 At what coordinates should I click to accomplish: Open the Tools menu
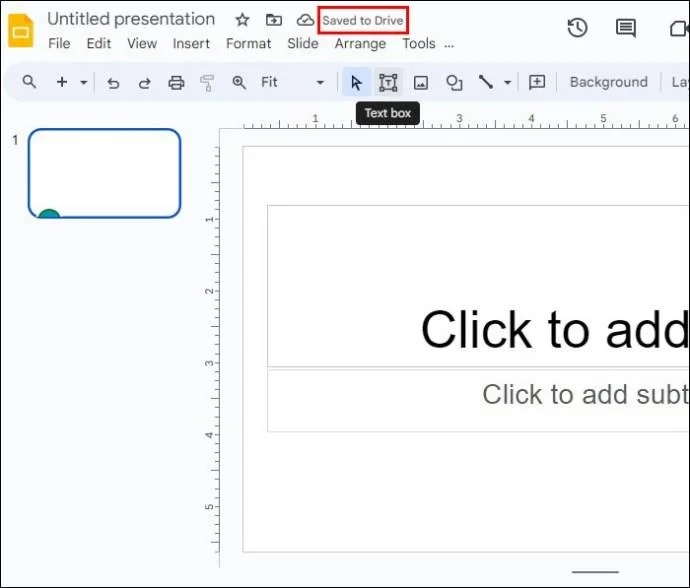(x=418, y=44)
